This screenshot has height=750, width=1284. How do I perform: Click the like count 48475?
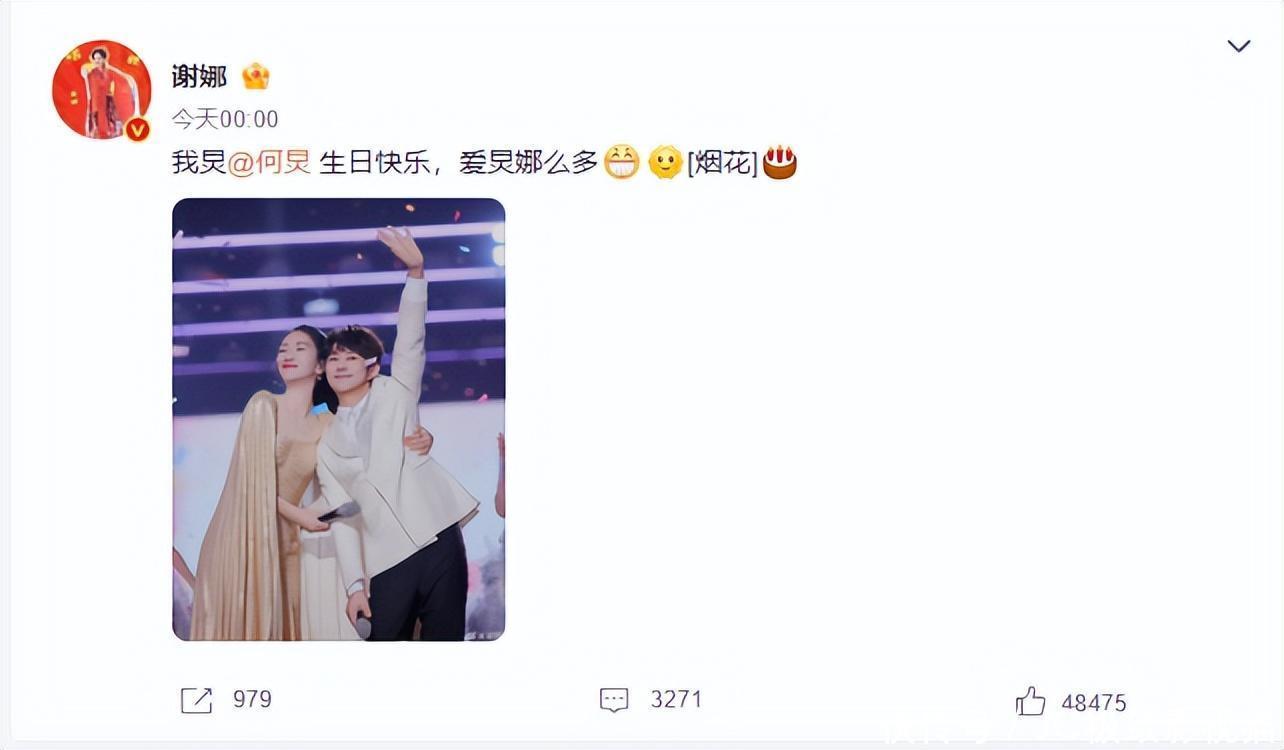(1094, 703)
